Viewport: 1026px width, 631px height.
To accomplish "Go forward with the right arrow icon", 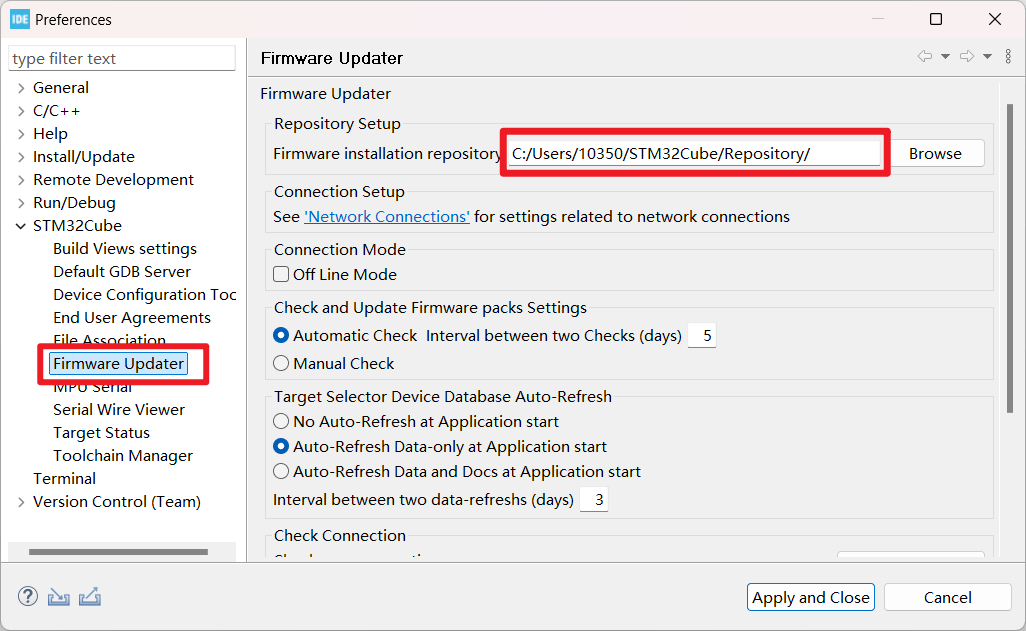I will pos(966,56).
